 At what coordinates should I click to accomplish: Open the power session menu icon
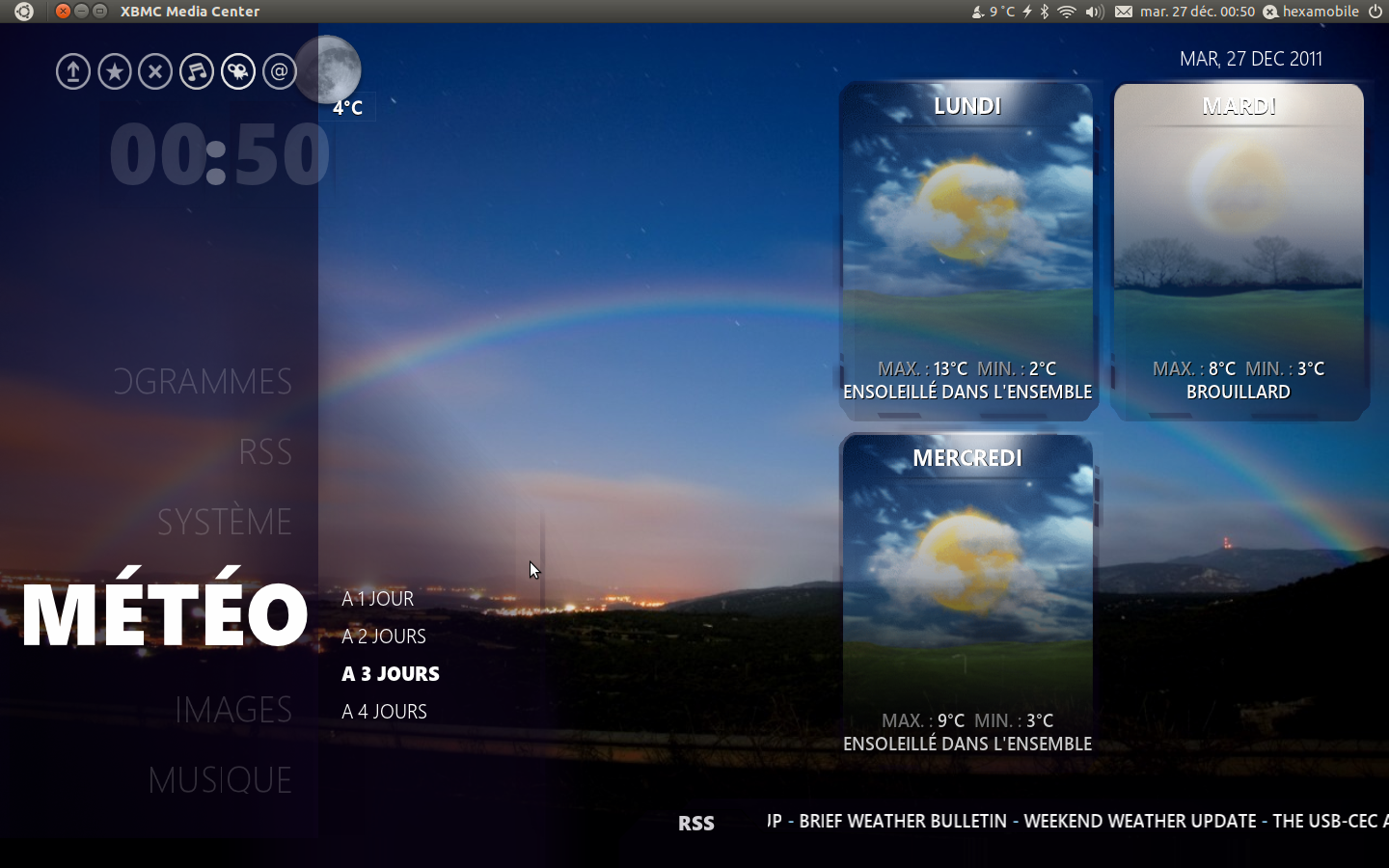(x=1375, y=12)
